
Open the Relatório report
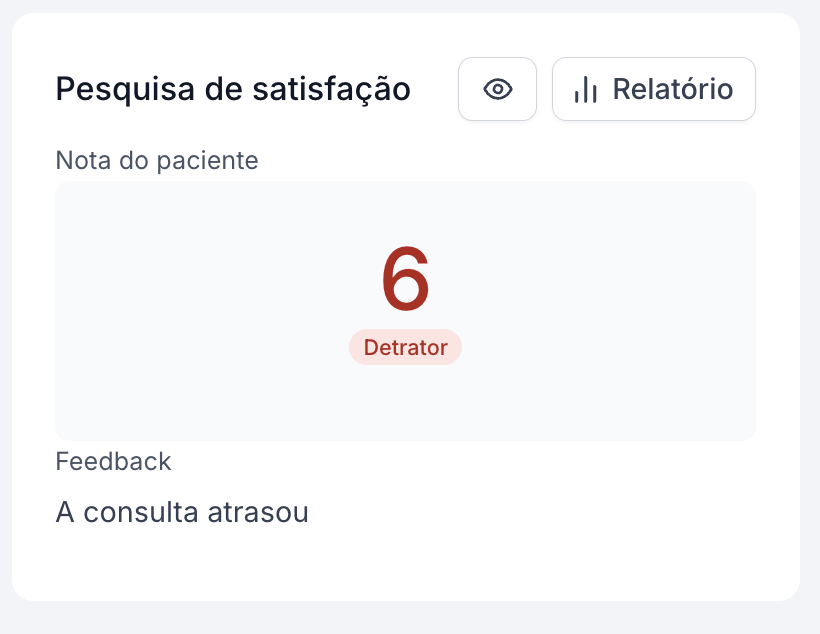tap(653, 90)
